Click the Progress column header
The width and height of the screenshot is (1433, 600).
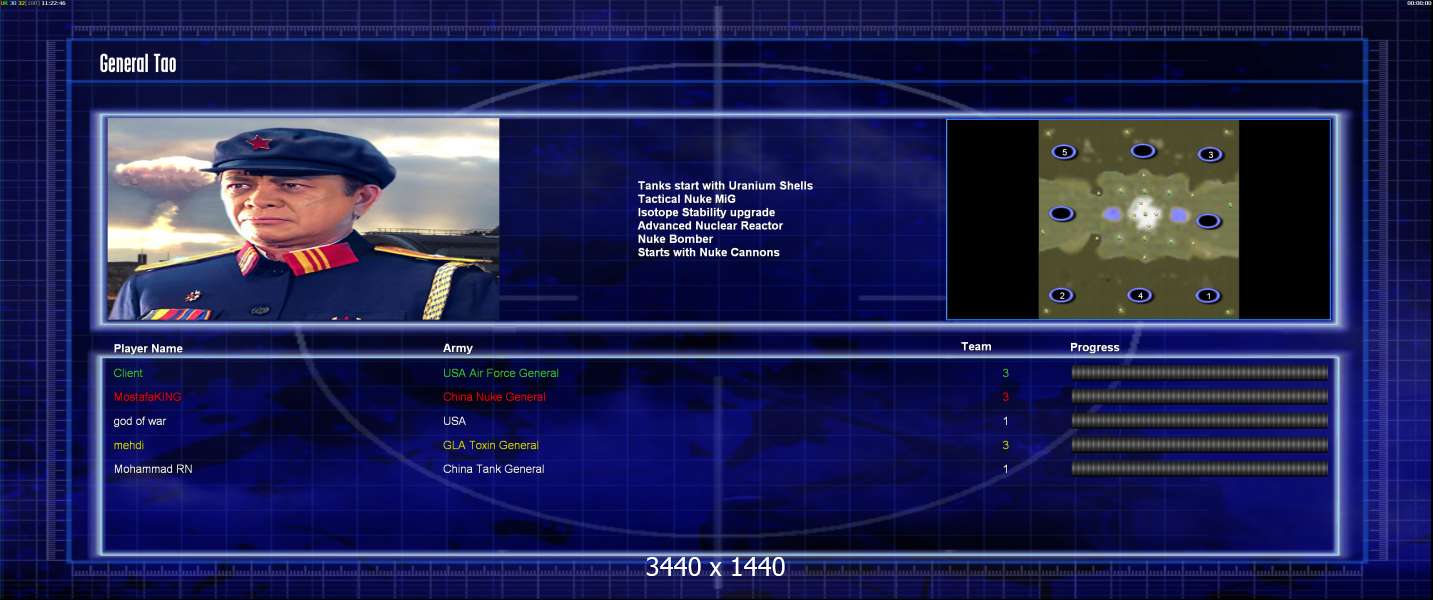click(x=1095, y=348)
